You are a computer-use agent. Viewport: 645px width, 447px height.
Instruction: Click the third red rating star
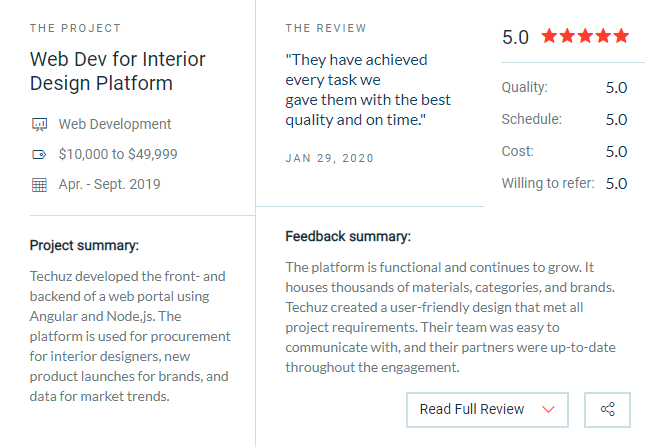click(585, 36)
